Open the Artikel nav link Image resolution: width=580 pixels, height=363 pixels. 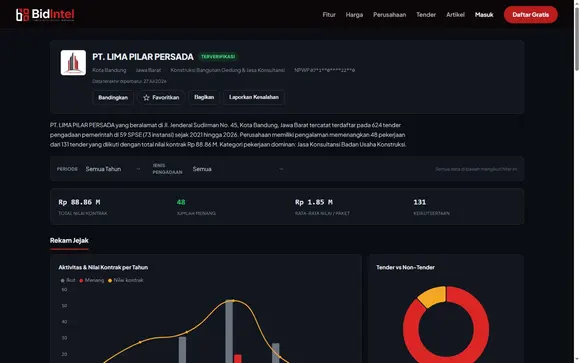(455, 15)
